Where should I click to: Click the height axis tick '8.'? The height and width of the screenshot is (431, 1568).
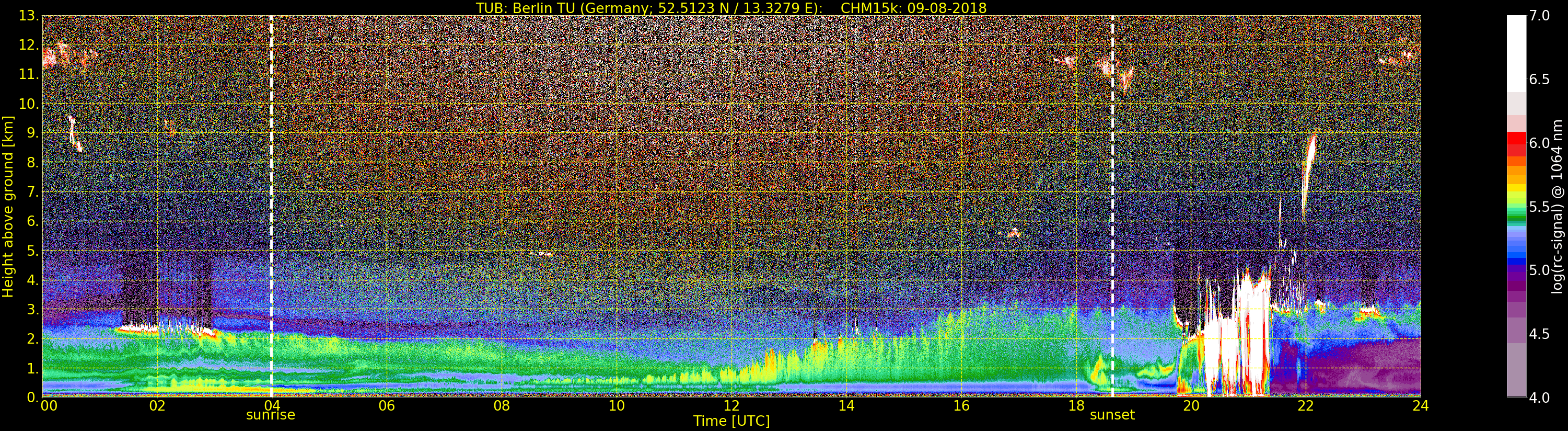32,162
